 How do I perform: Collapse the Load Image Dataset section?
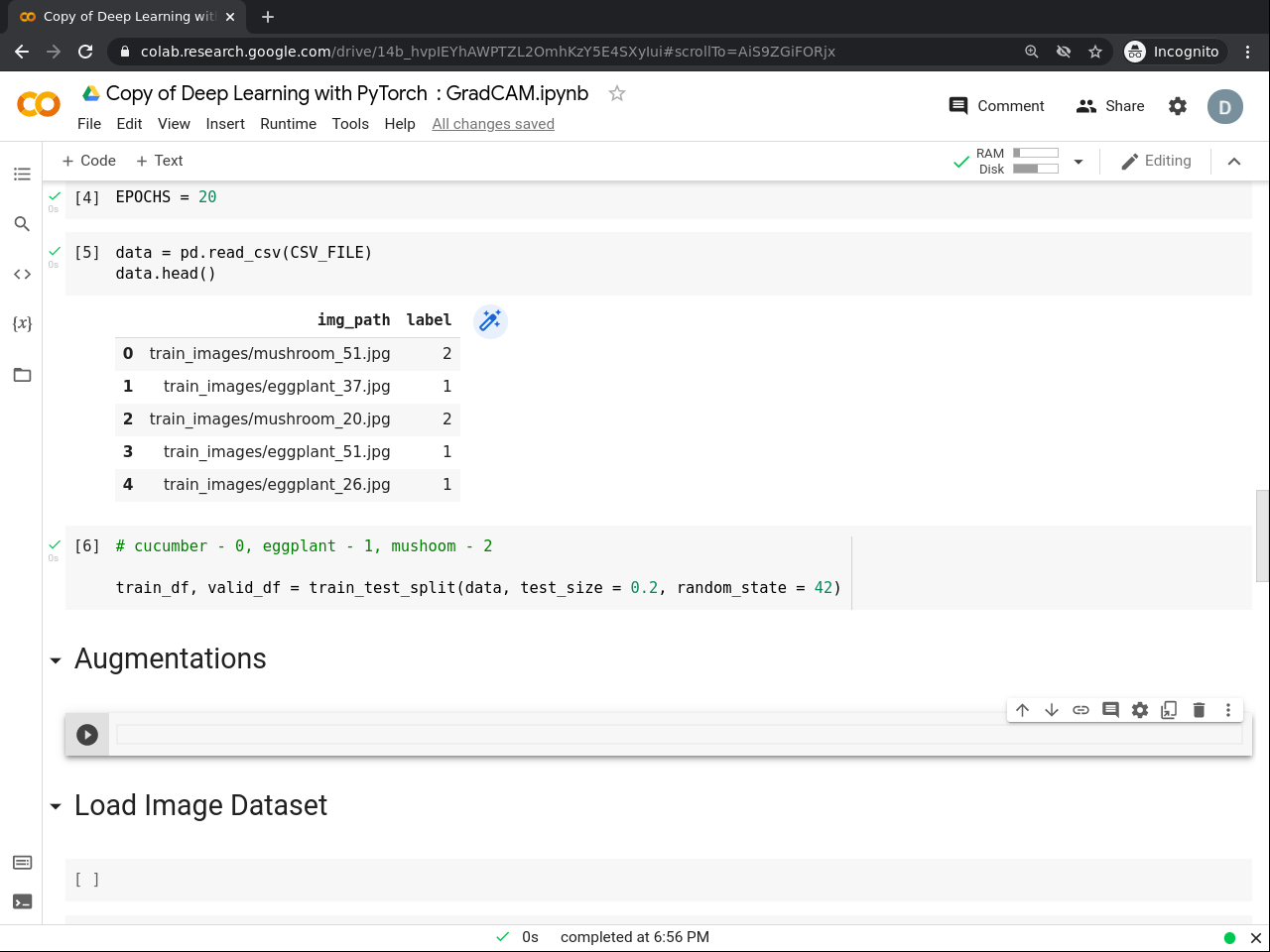click(56, 807)
